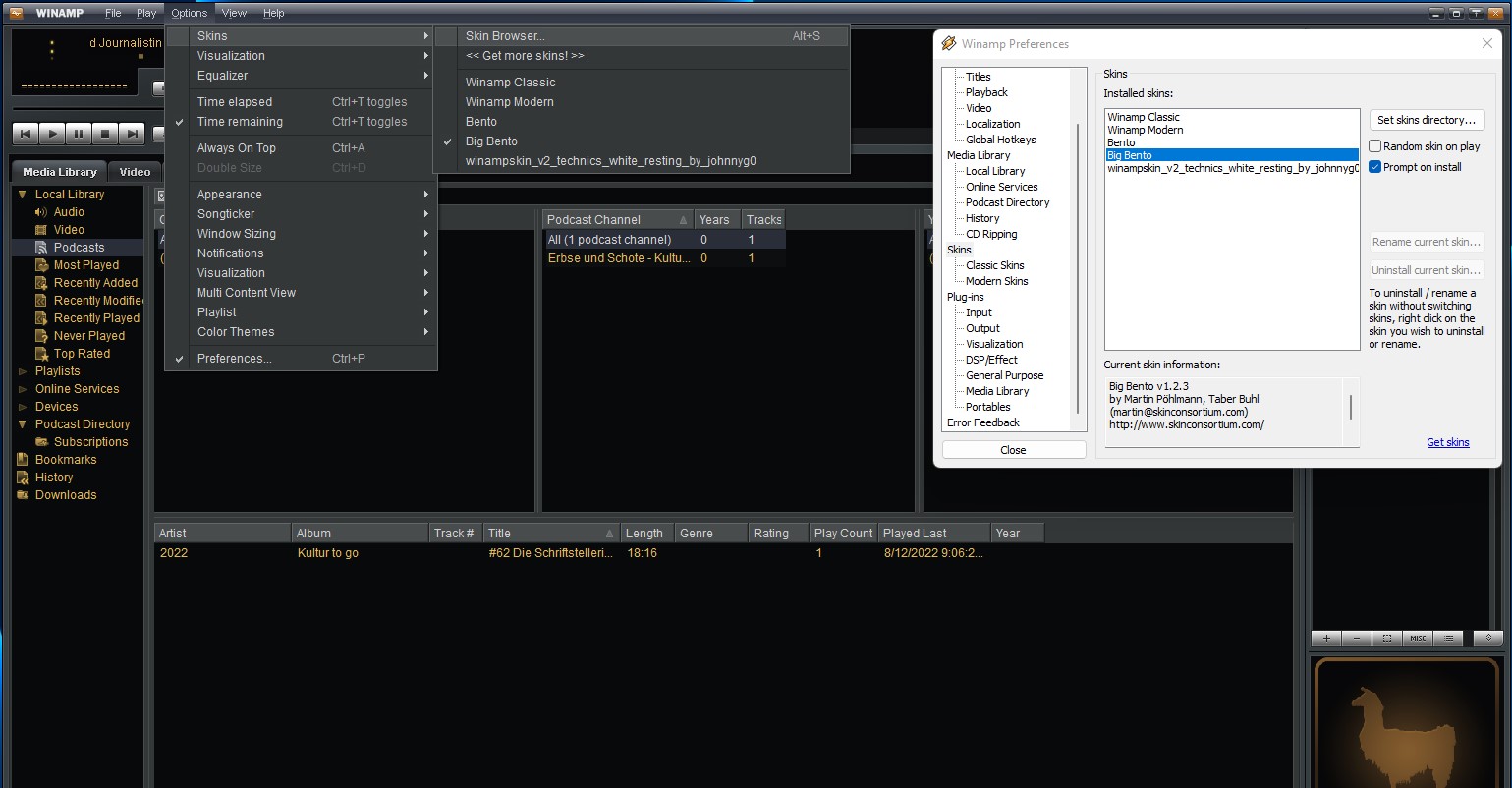Click the playlist MISC button

click(1418, 638)
